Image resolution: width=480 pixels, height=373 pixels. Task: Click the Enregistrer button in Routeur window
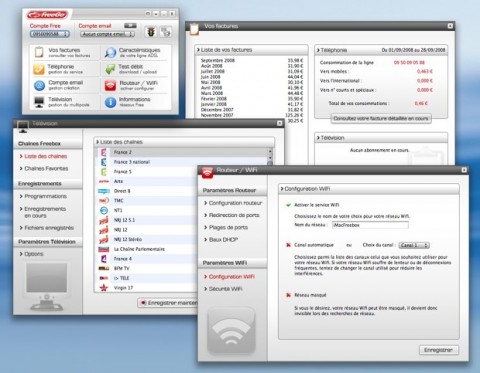click(438, 350)
